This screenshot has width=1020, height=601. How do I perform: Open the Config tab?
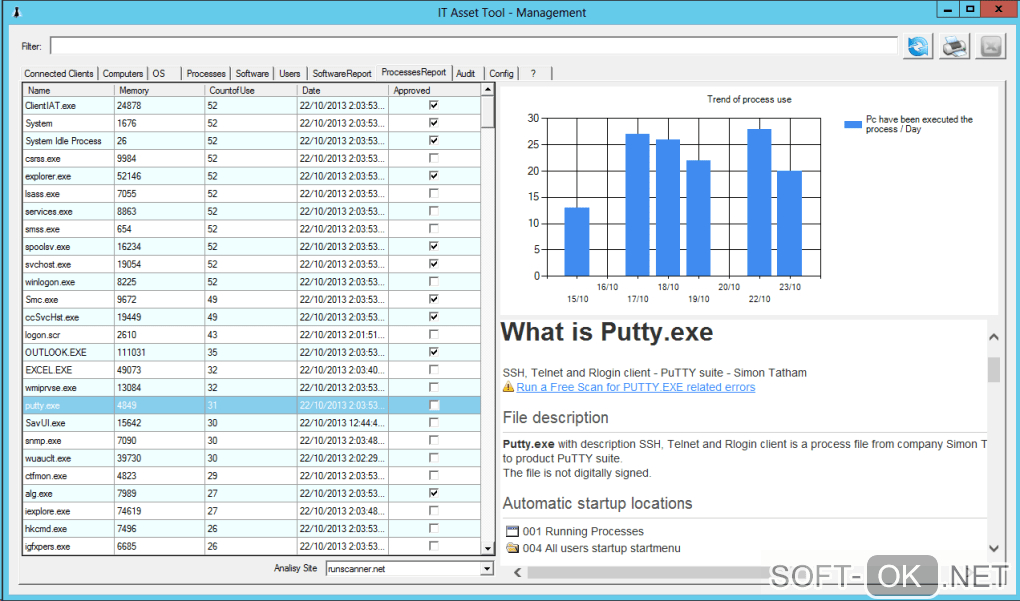501,73
